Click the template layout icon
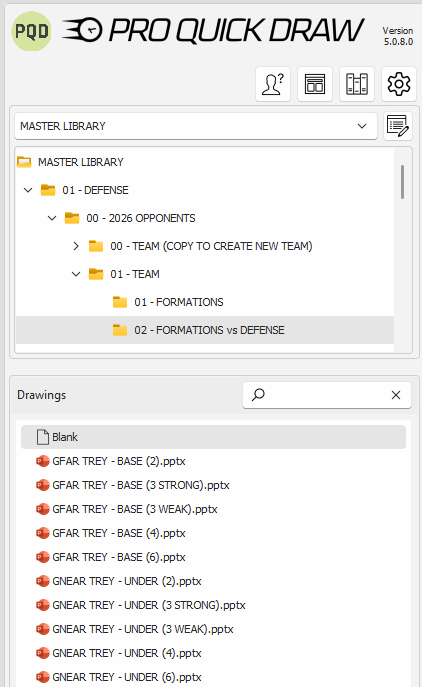Viewport: 422px width, 687px height. [315, 84]
